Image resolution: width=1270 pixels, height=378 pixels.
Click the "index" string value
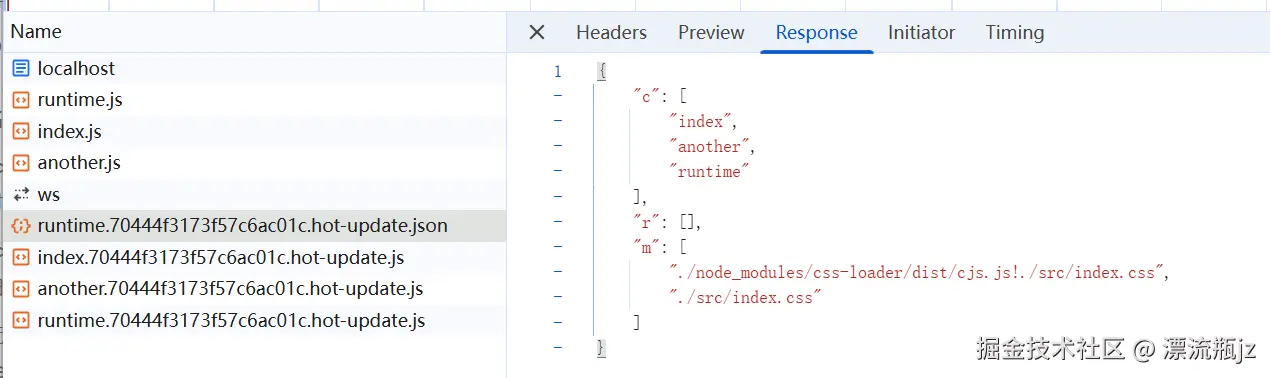(703, 121)
